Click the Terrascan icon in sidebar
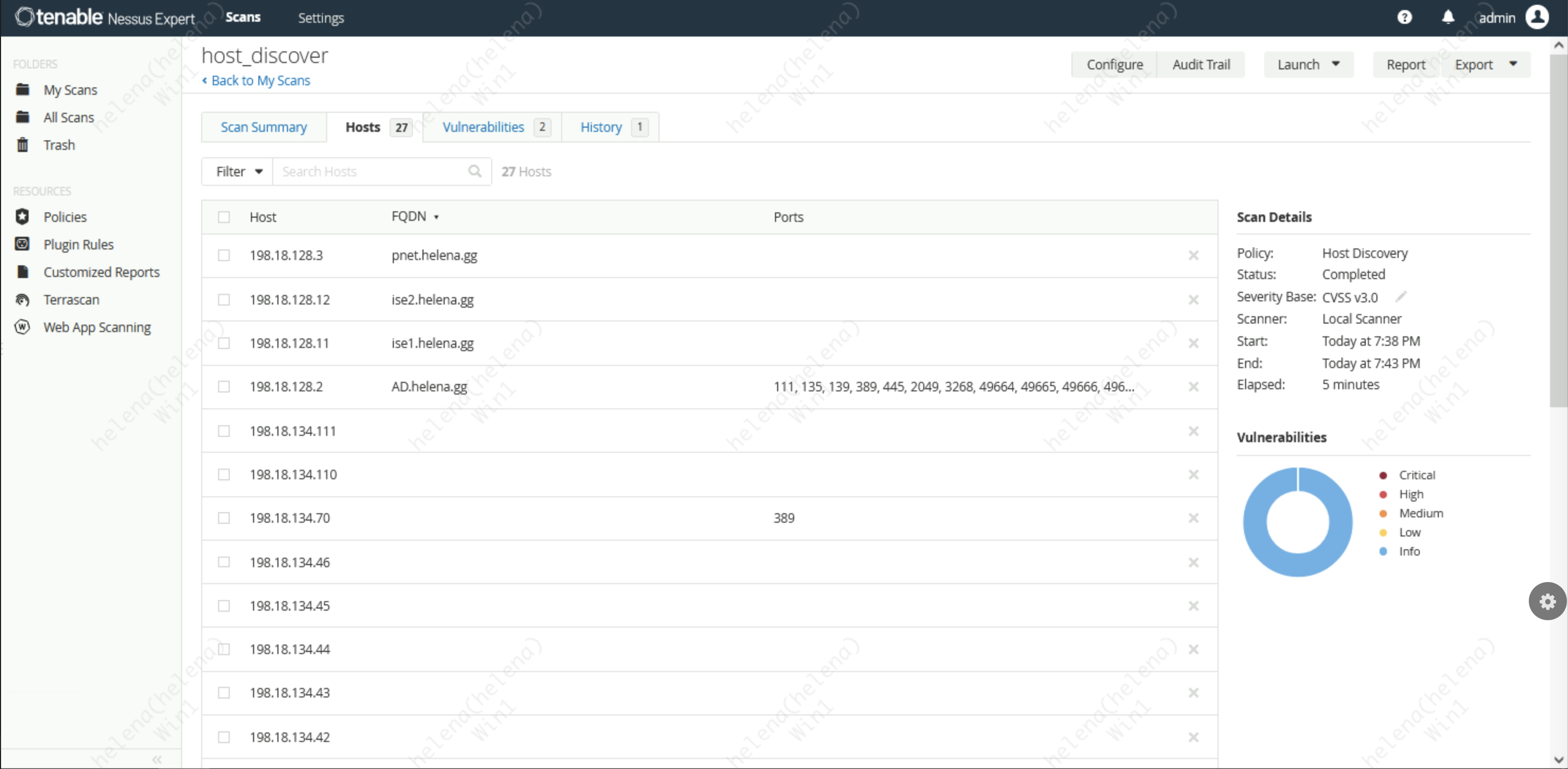 (23, 300)
